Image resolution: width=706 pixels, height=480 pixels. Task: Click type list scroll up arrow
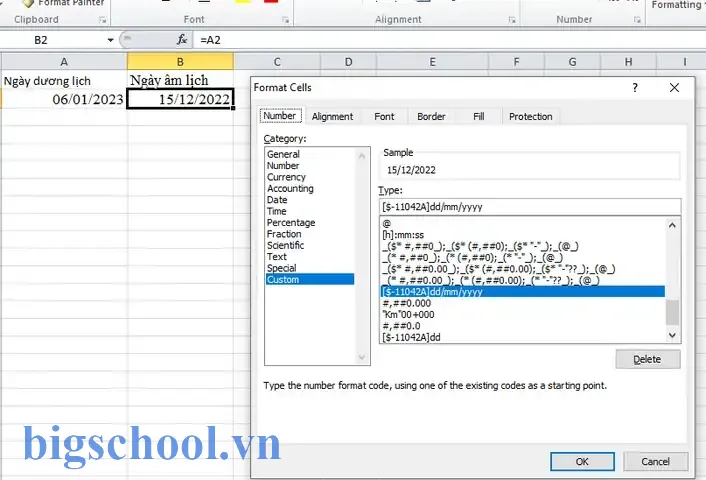[672, 225]
